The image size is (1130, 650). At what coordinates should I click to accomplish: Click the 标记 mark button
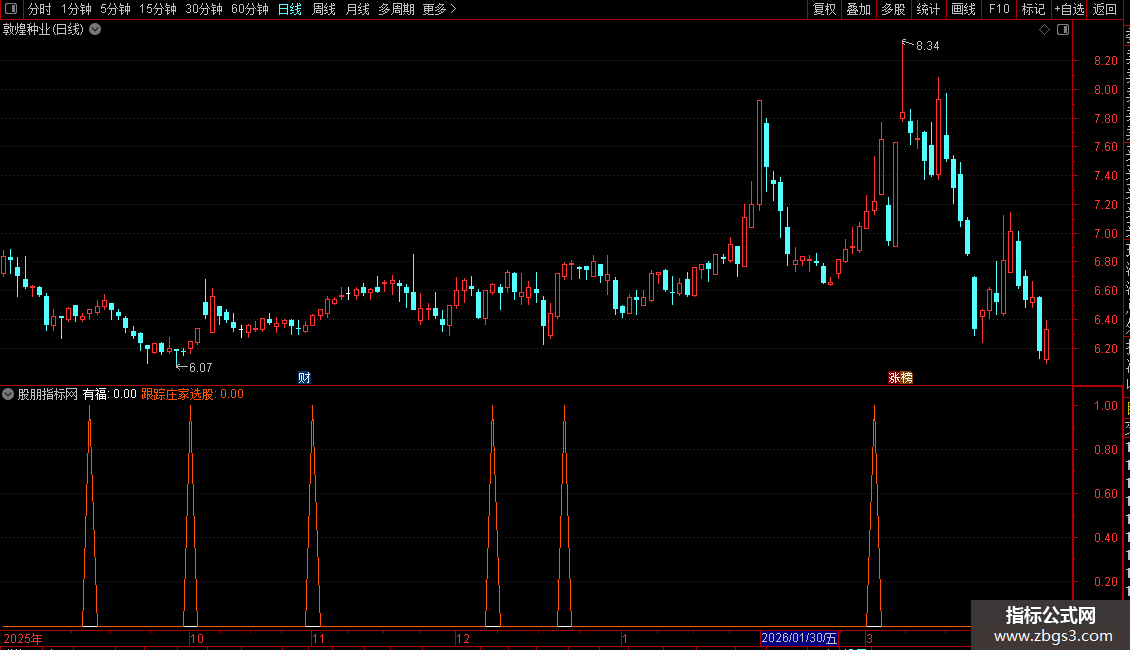[1033, 9]
